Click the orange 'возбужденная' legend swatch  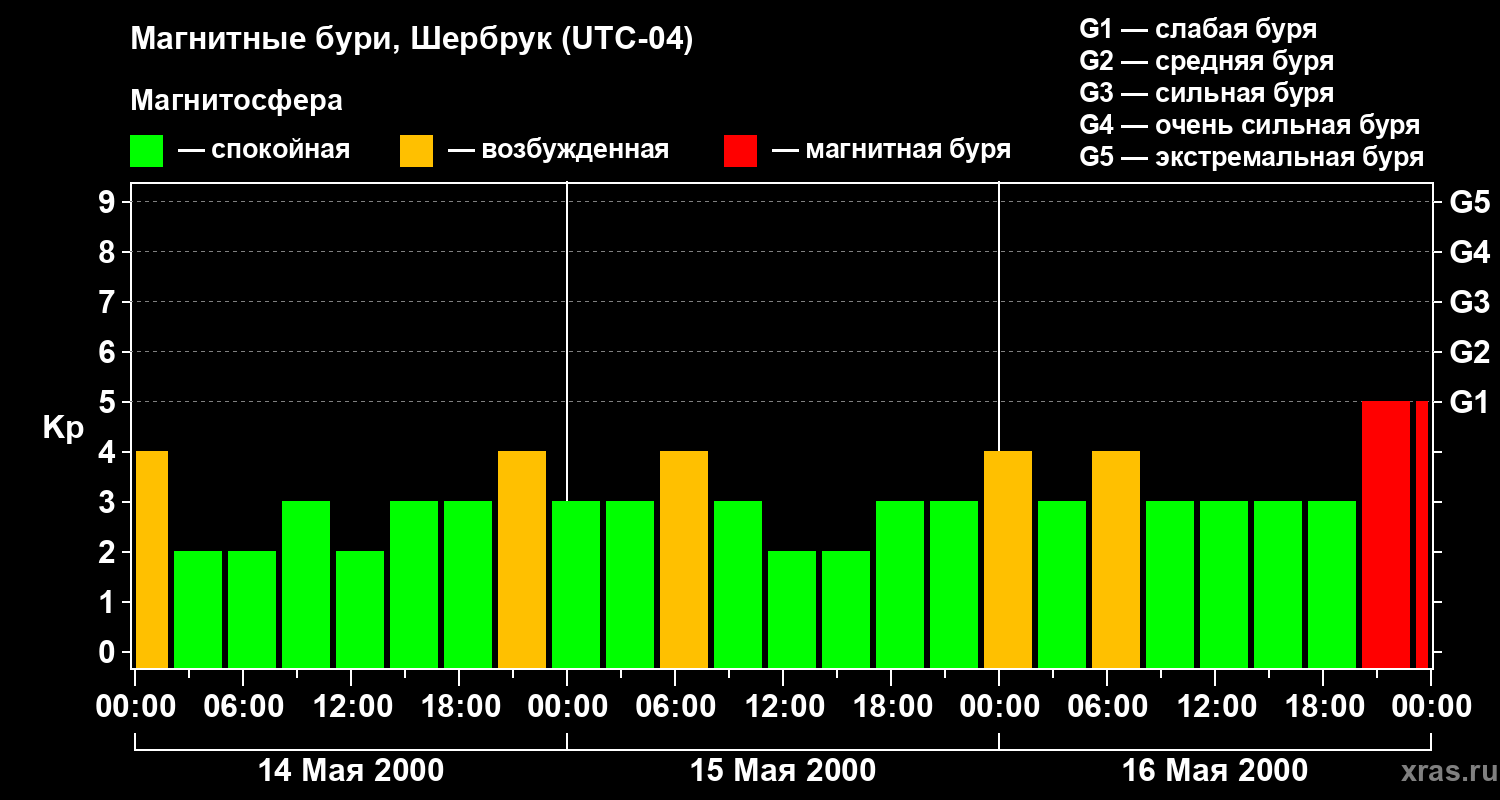(x=417, y=151)
